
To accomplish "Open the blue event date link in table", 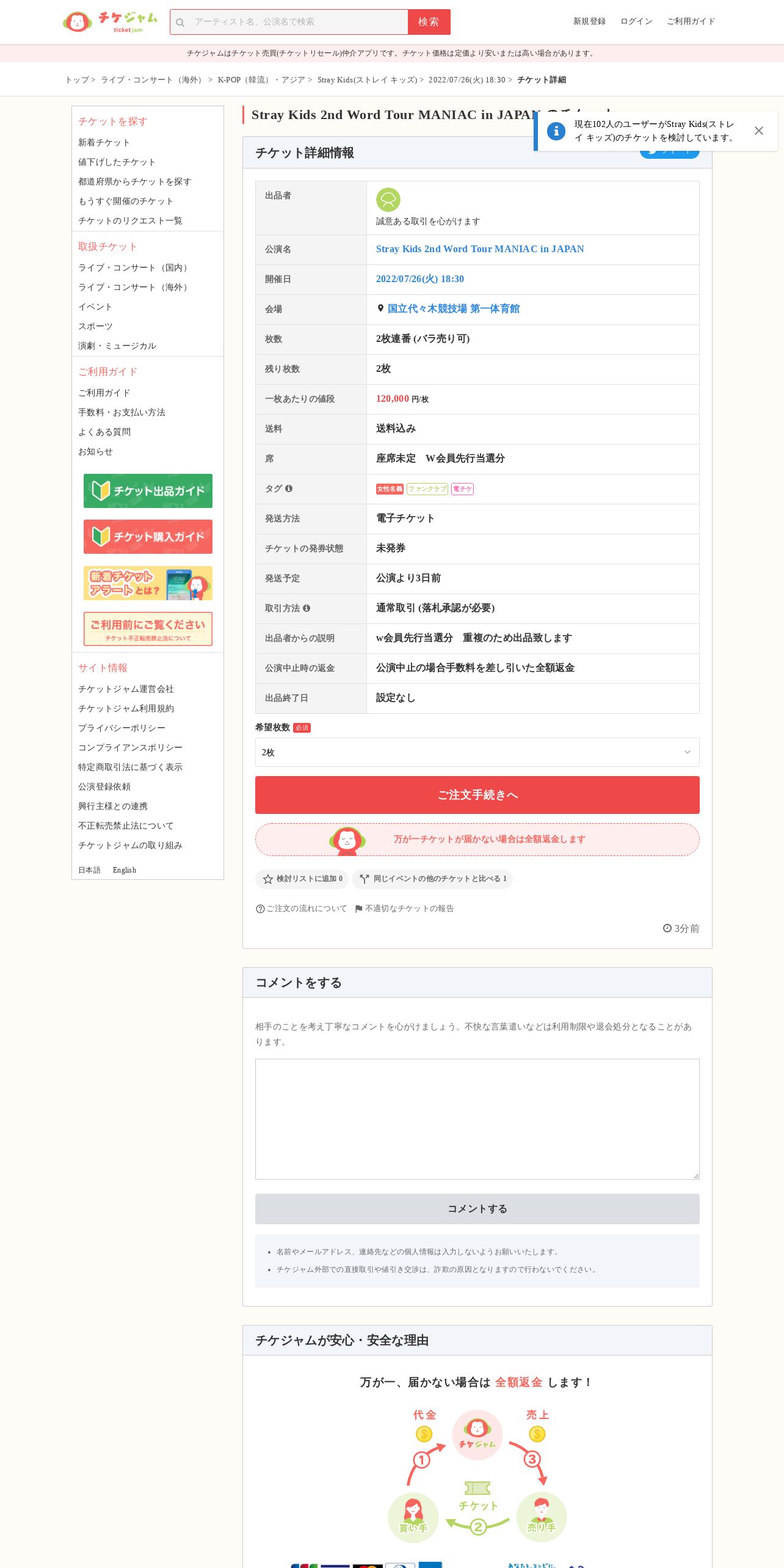I will tap(420, 279).
